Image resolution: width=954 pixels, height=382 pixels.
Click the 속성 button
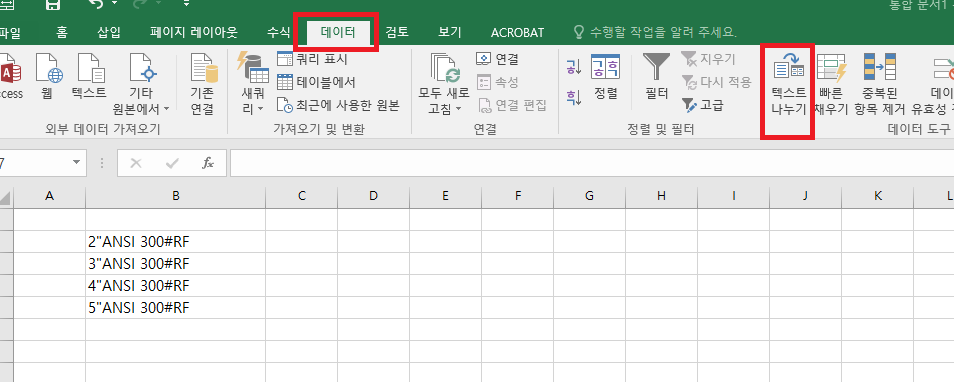(x=497, y=82)
